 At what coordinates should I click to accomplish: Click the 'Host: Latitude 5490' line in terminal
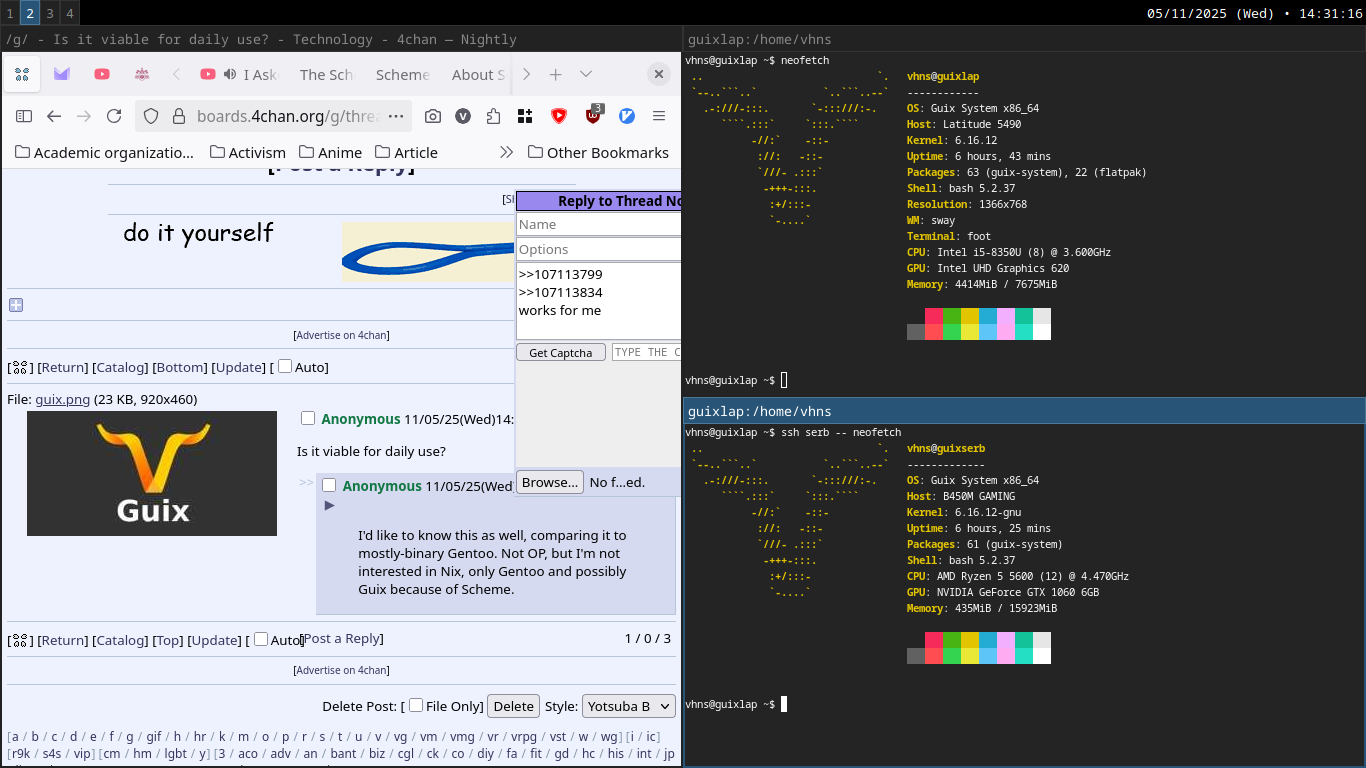[x=964, y=124]
